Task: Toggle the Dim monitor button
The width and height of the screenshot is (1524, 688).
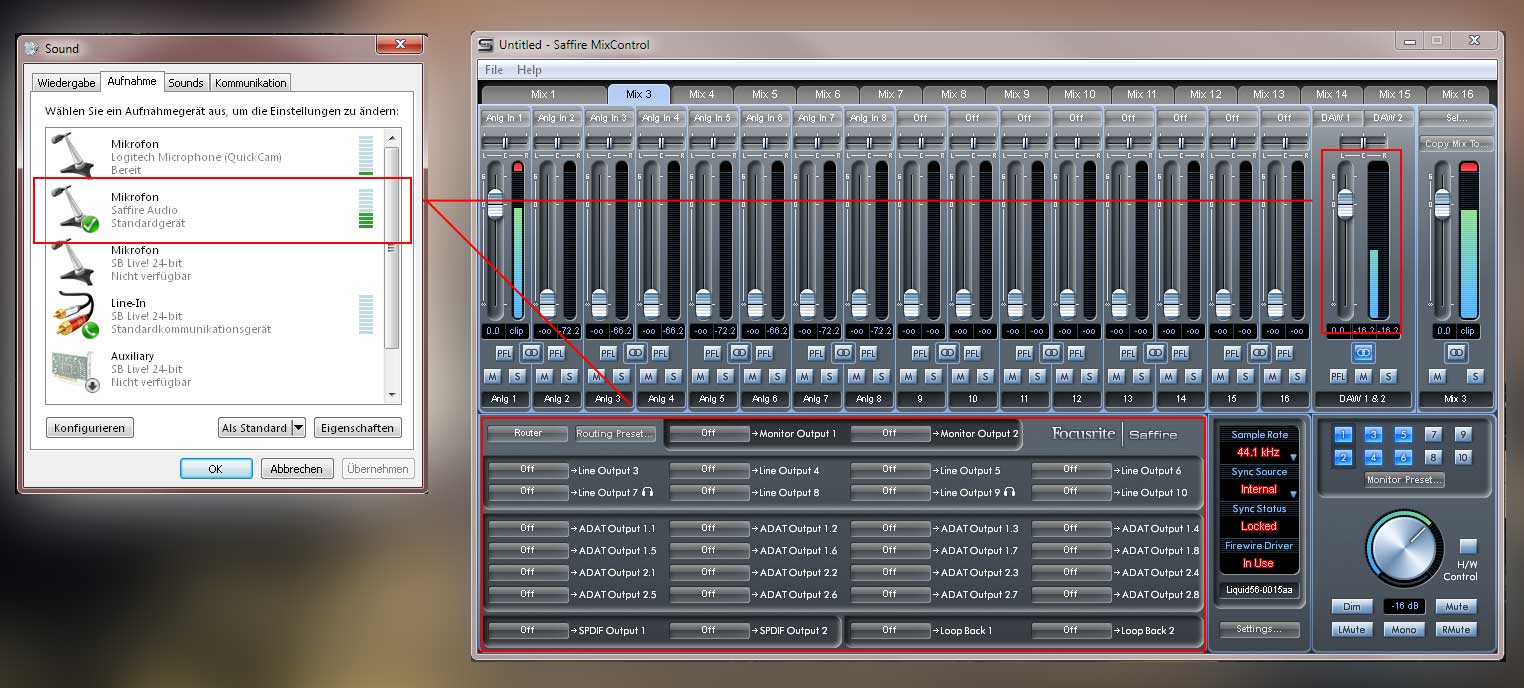Action: [x=1352, y=607]
